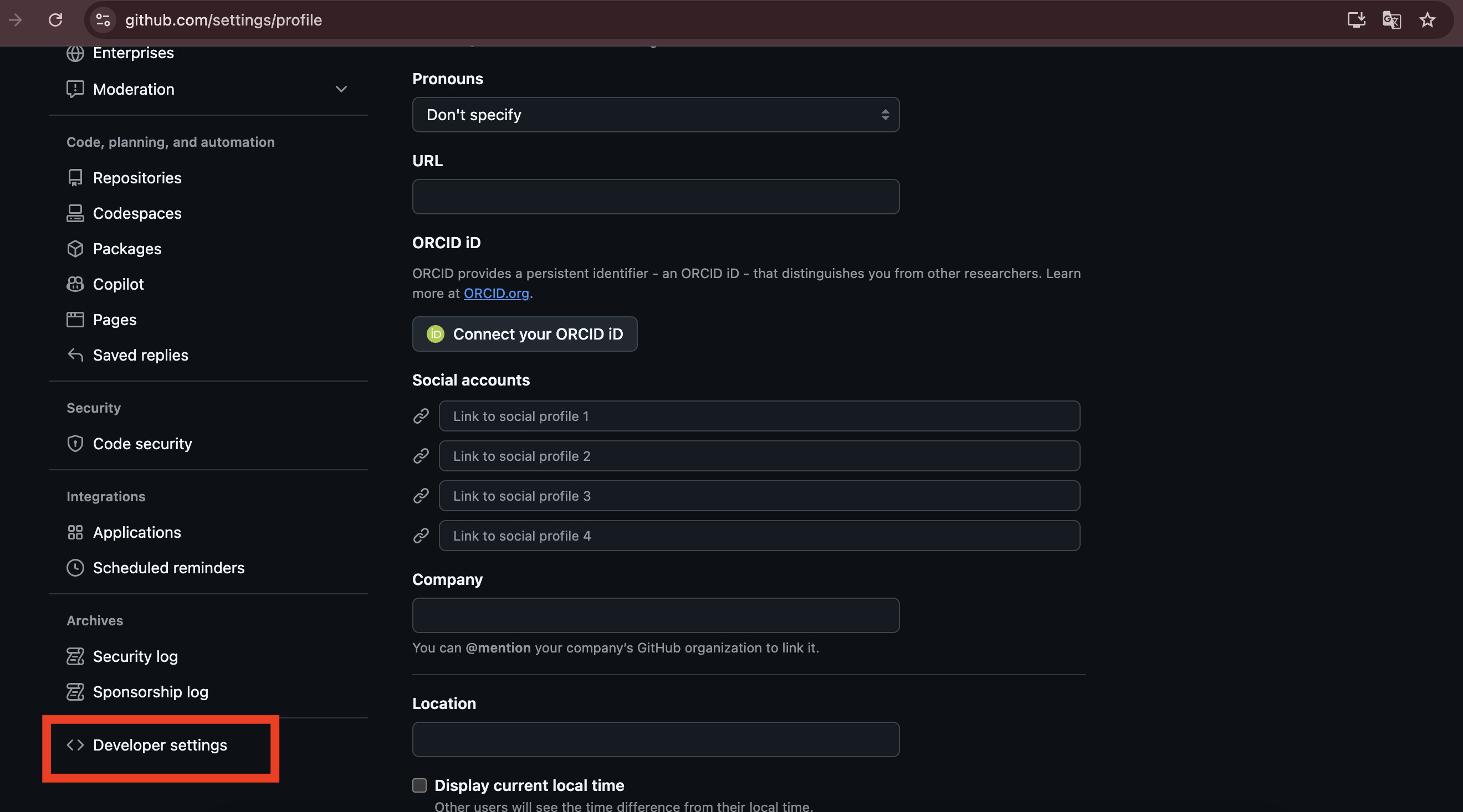The width and height of the screenshot is (1463, 812).
Task: Click the translate page icon
Action: [x=1392, y=20]
